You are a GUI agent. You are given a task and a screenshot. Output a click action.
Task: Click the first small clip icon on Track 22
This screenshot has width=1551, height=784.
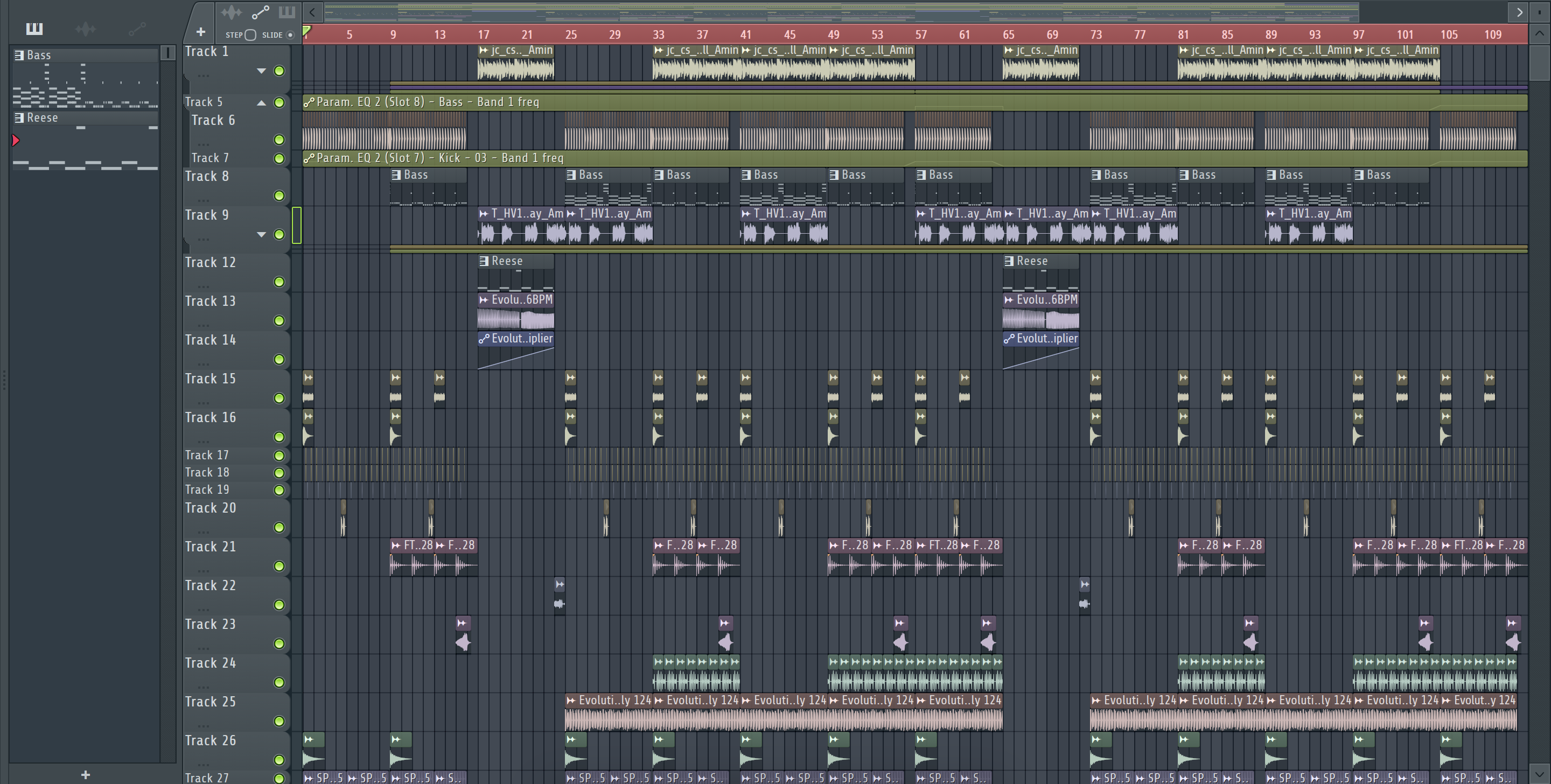560,584
